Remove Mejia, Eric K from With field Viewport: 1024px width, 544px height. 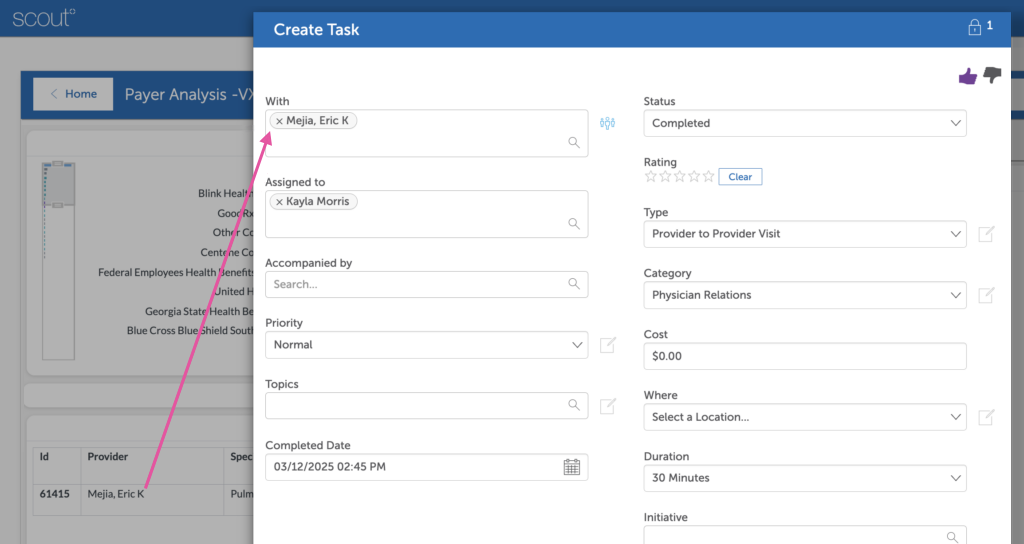[279, 121]
